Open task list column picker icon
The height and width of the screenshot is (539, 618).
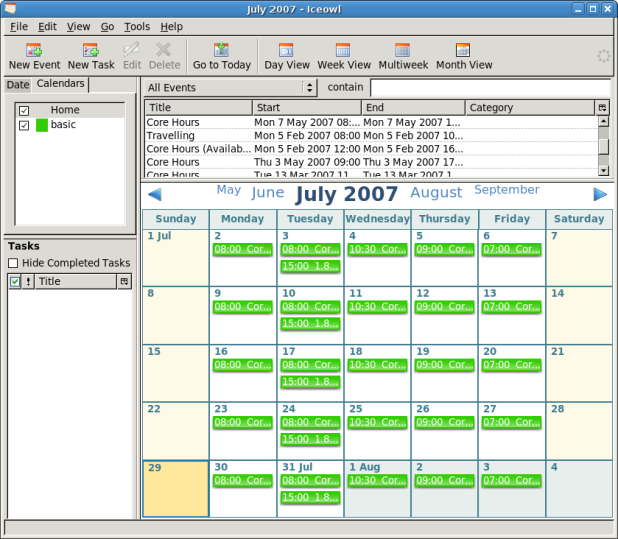pos(124,281)
